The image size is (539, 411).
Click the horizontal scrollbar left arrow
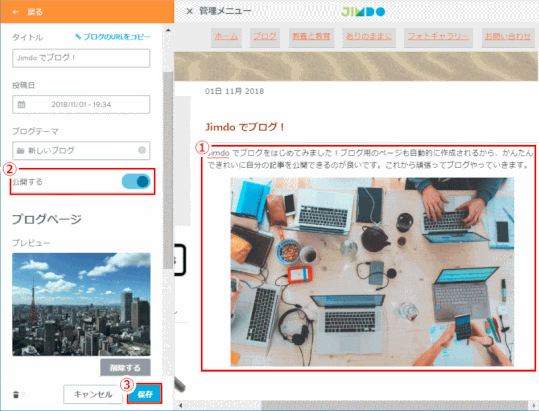click(x=180, y=406)
